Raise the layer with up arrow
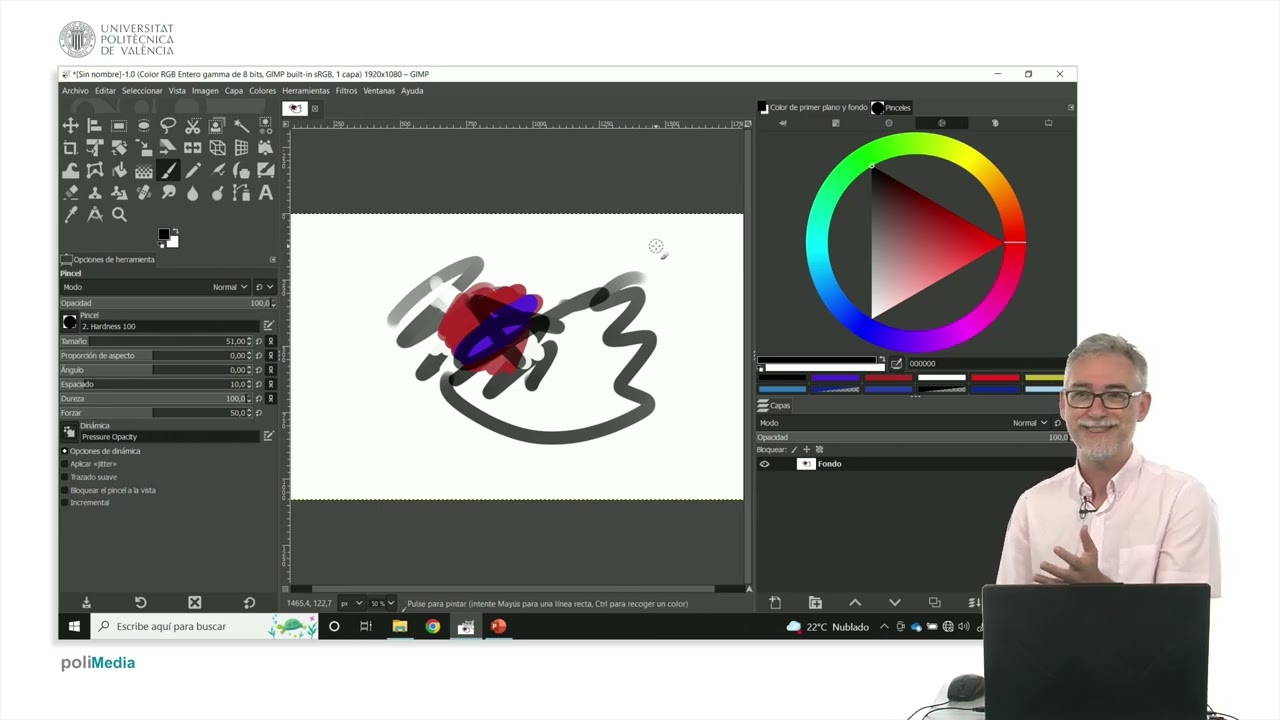The width and height of the screenshot is (1280, 720). point(855,602)
